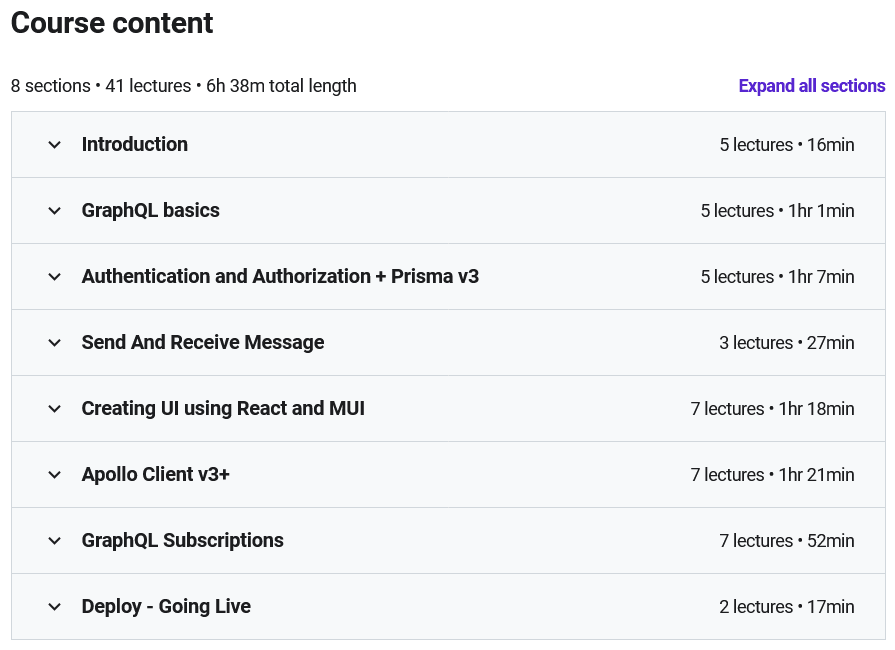Click the Apollo Client v3+ chevron icon

(55, 475)
